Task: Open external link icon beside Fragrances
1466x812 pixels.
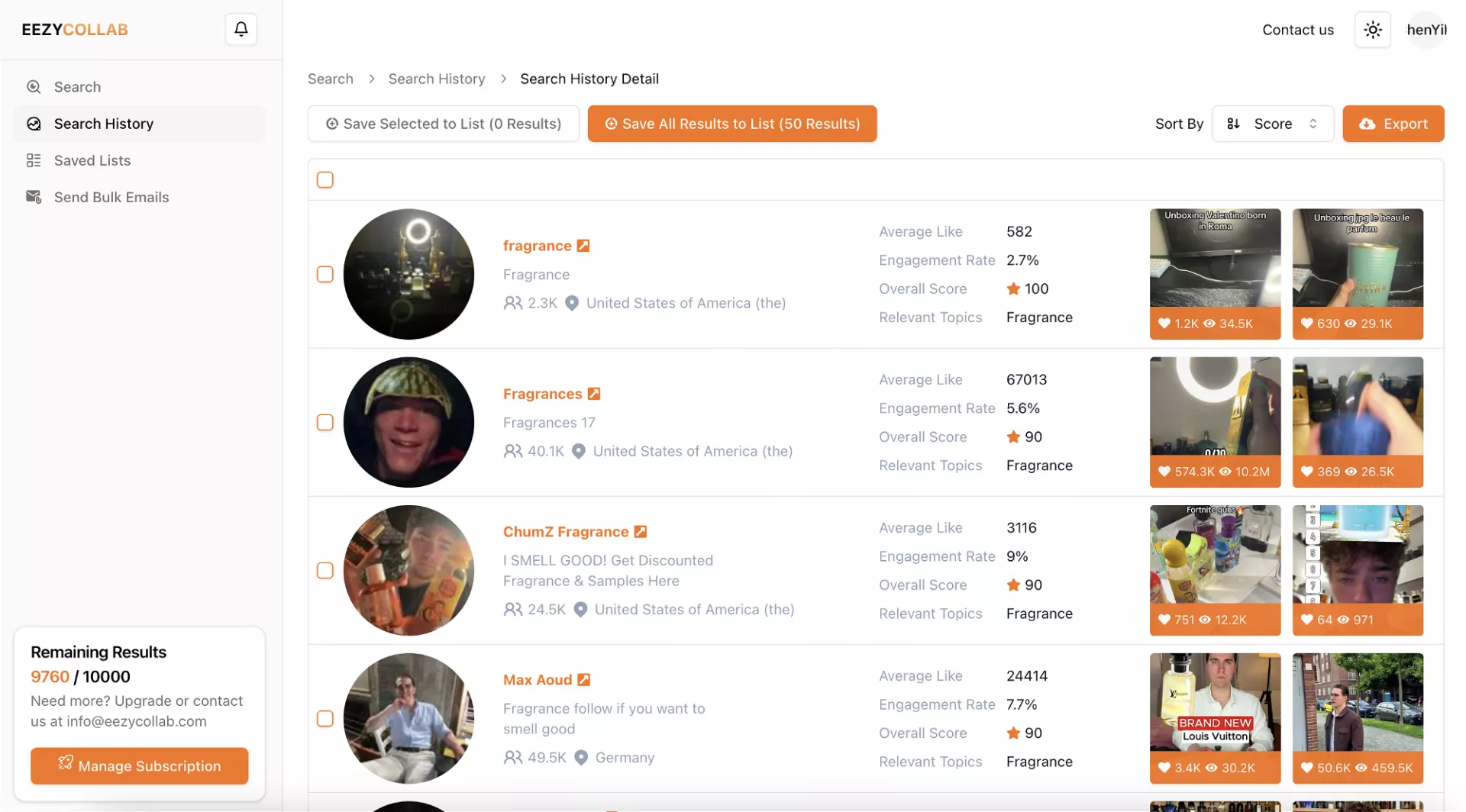Action: [x=594, y=394]
